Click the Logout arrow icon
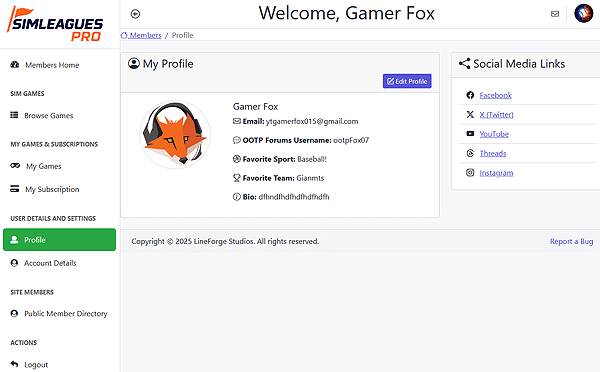This screenshot has height=372, width=600. (14, 364)
